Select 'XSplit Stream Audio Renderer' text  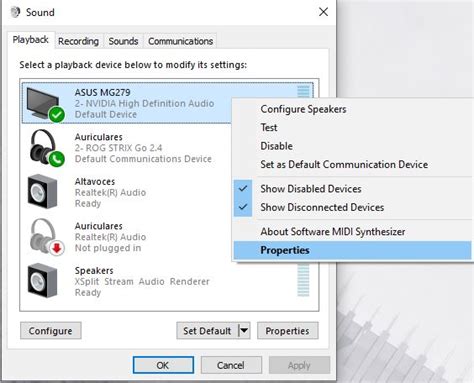click(142, 281)
